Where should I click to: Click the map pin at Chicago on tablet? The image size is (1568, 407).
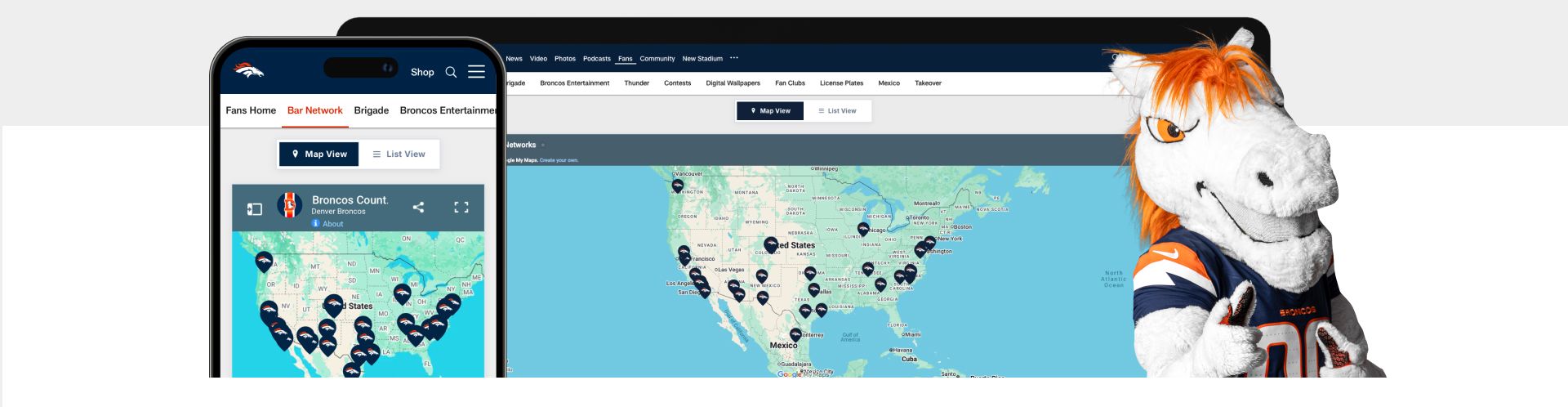(863, 230)
